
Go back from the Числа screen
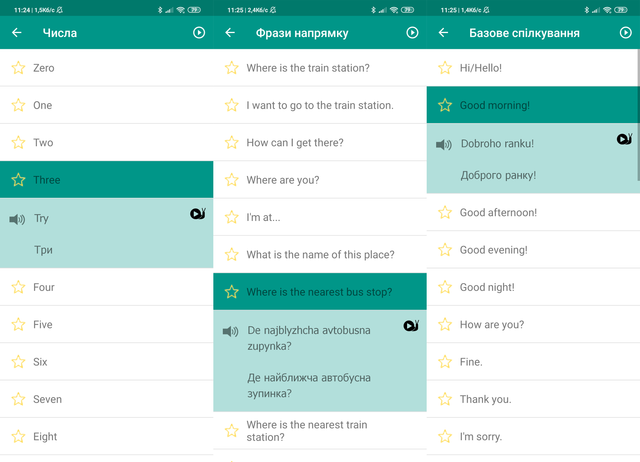[16, 33]
